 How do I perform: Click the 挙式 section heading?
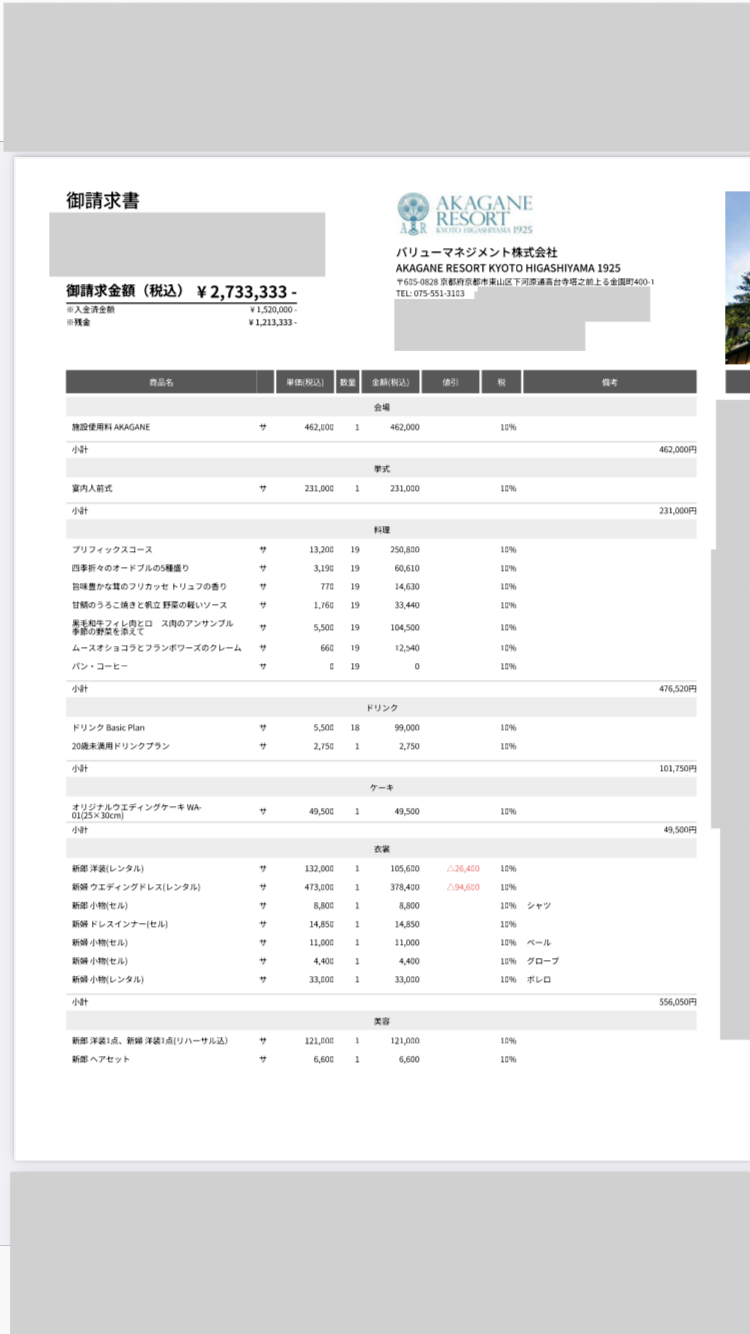click(x=382, y=468)
